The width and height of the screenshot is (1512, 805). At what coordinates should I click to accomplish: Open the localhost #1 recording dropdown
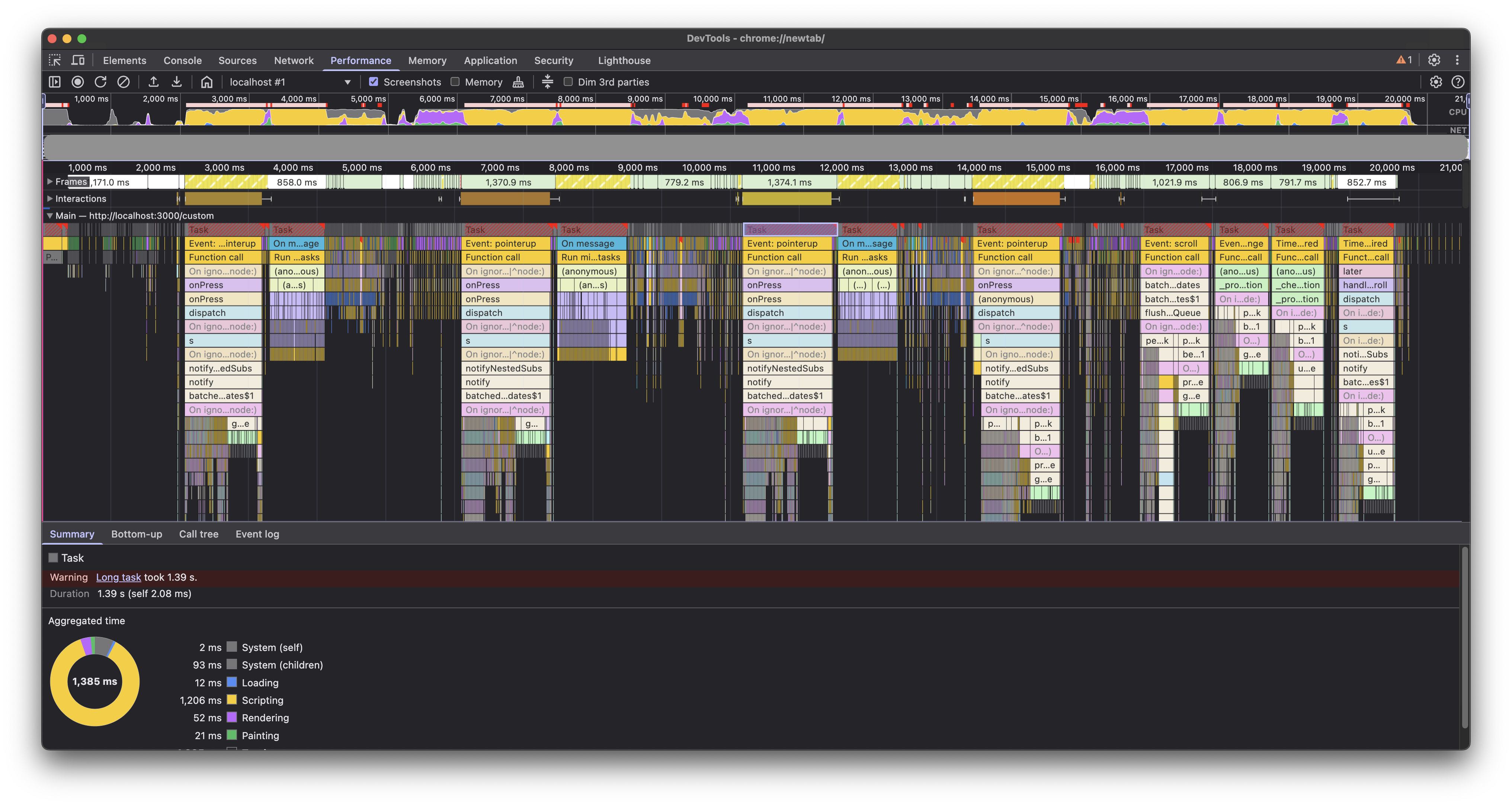click(290, 82)
